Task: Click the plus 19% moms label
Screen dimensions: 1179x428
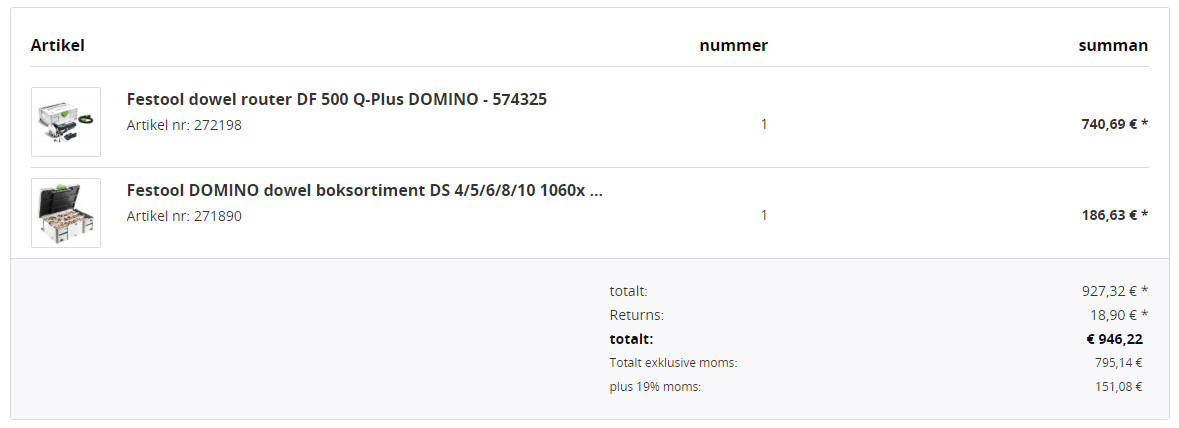Action: (x=655, y=387)
